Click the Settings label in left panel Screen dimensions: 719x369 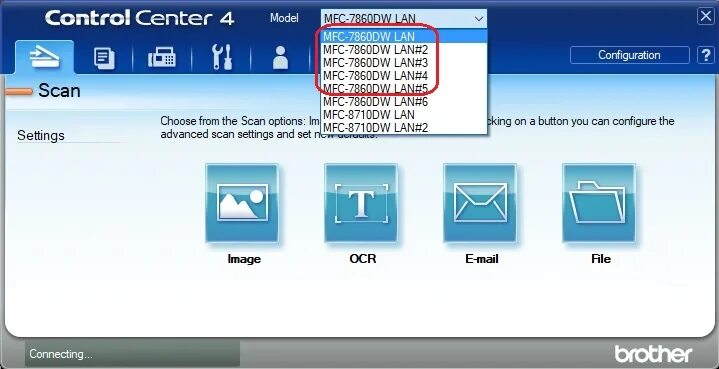(x=41, y=136)
